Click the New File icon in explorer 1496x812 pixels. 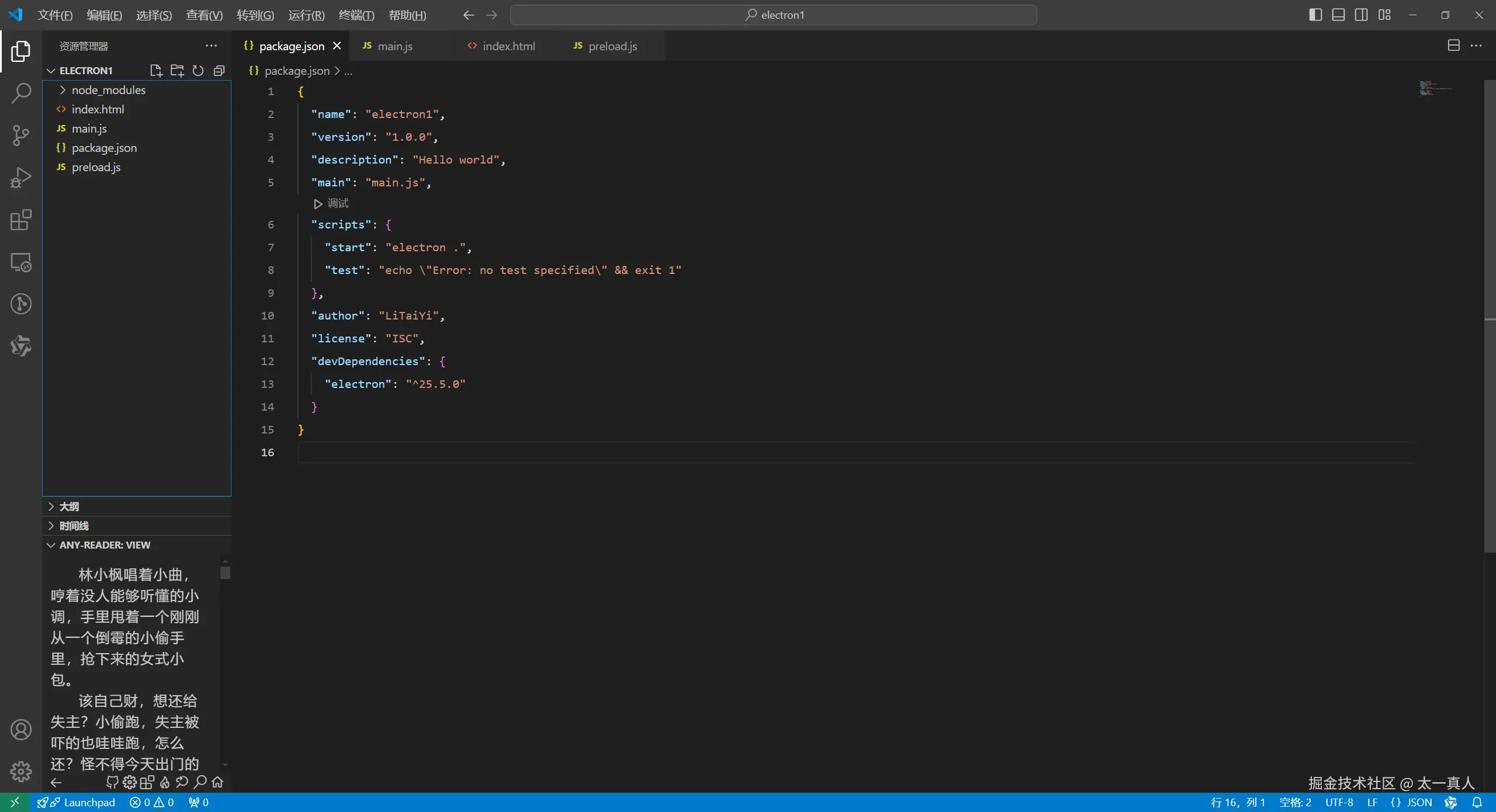click(156, 71)
